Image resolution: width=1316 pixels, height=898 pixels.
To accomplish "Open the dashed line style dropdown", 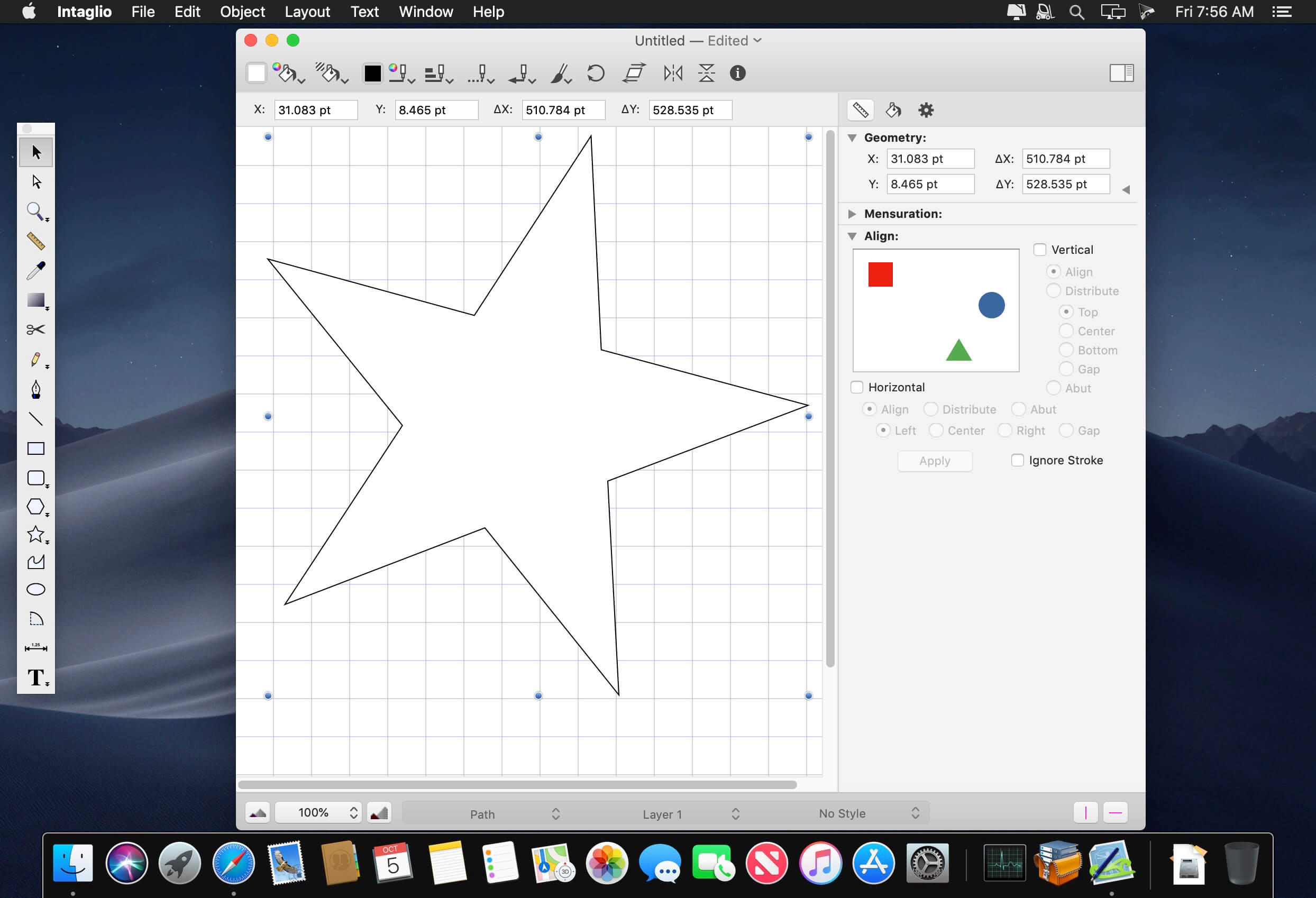I will tap(481, 74).
